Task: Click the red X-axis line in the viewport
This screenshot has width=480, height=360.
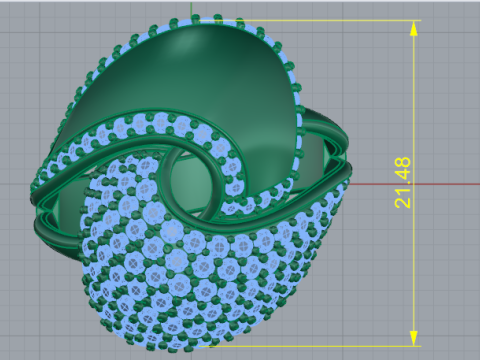Action: 414,184
